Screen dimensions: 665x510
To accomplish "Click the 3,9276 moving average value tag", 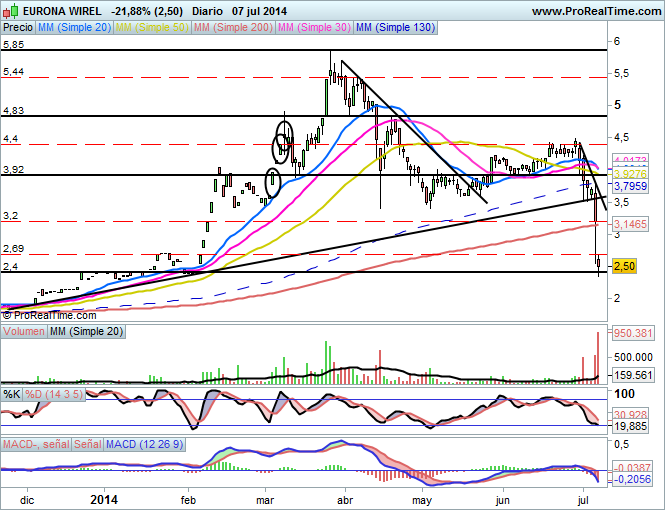I will click(x=630, y=174).
